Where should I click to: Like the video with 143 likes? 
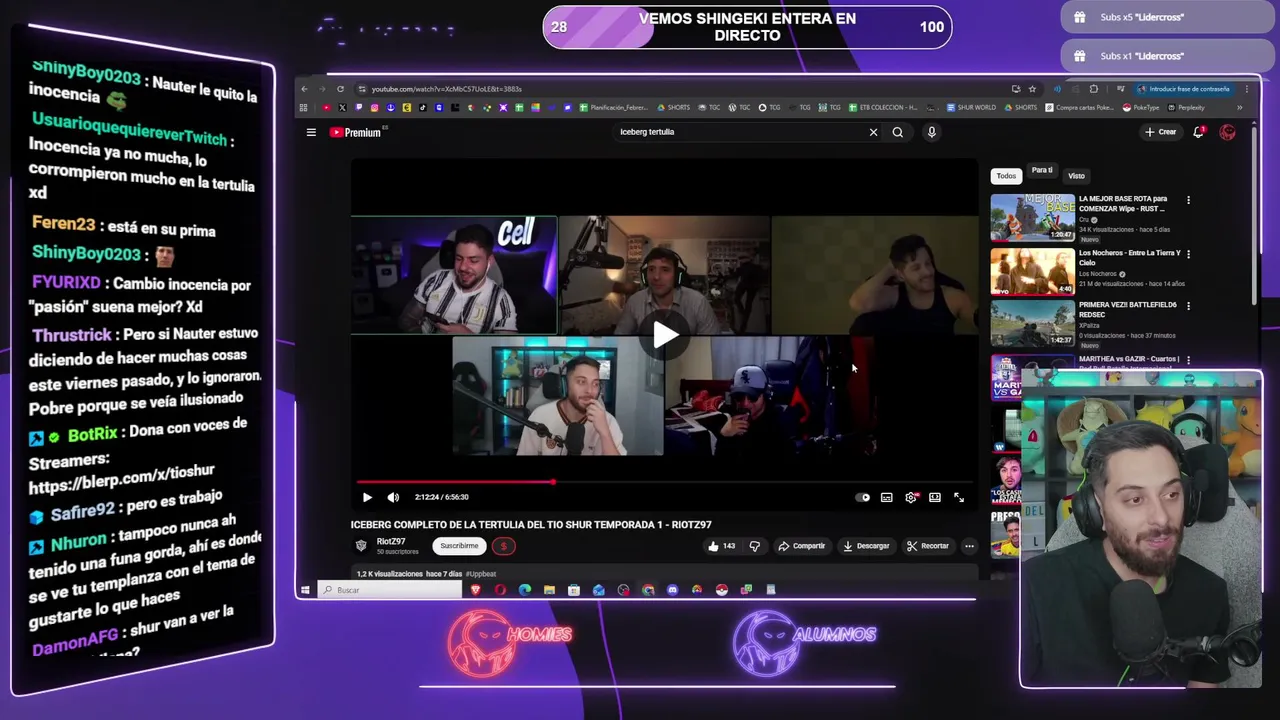point(721,546)
